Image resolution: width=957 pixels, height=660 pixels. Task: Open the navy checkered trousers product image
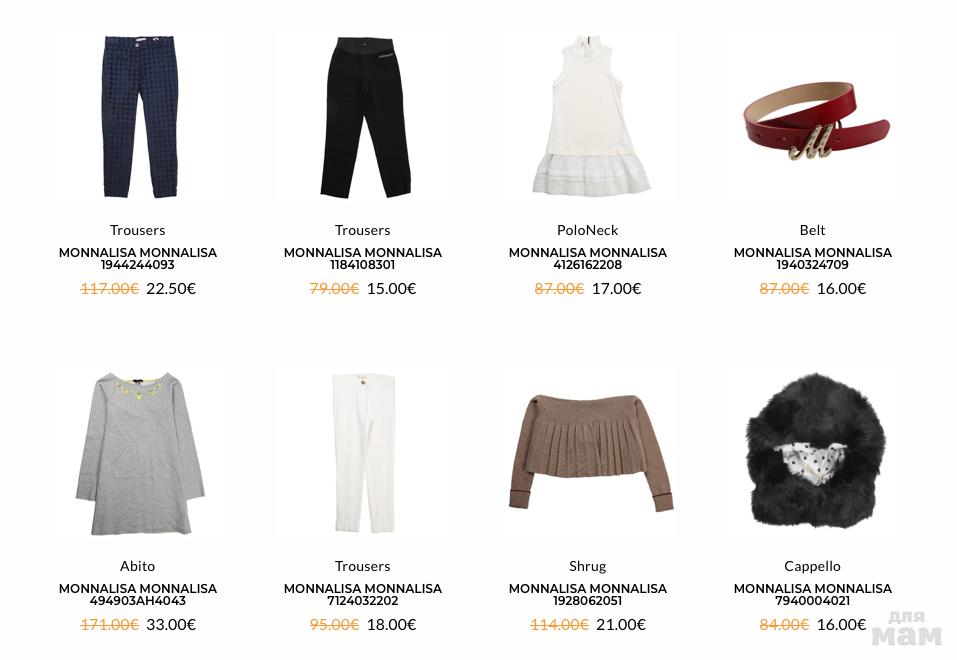[x=139, y=117]
